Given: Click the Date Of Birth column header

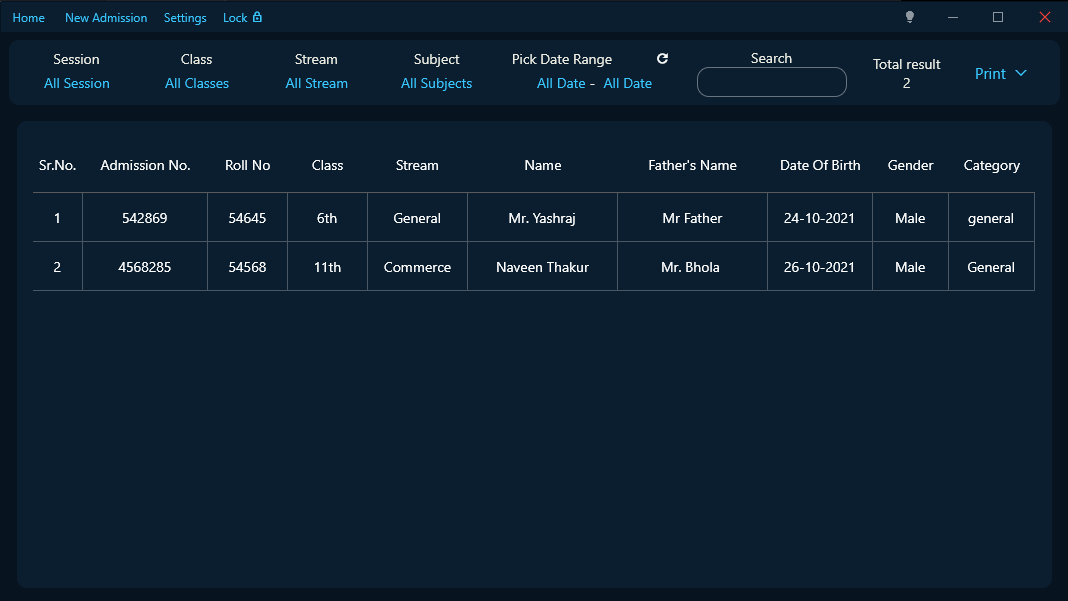Looking at the screenshot, I should coord(820,166).
